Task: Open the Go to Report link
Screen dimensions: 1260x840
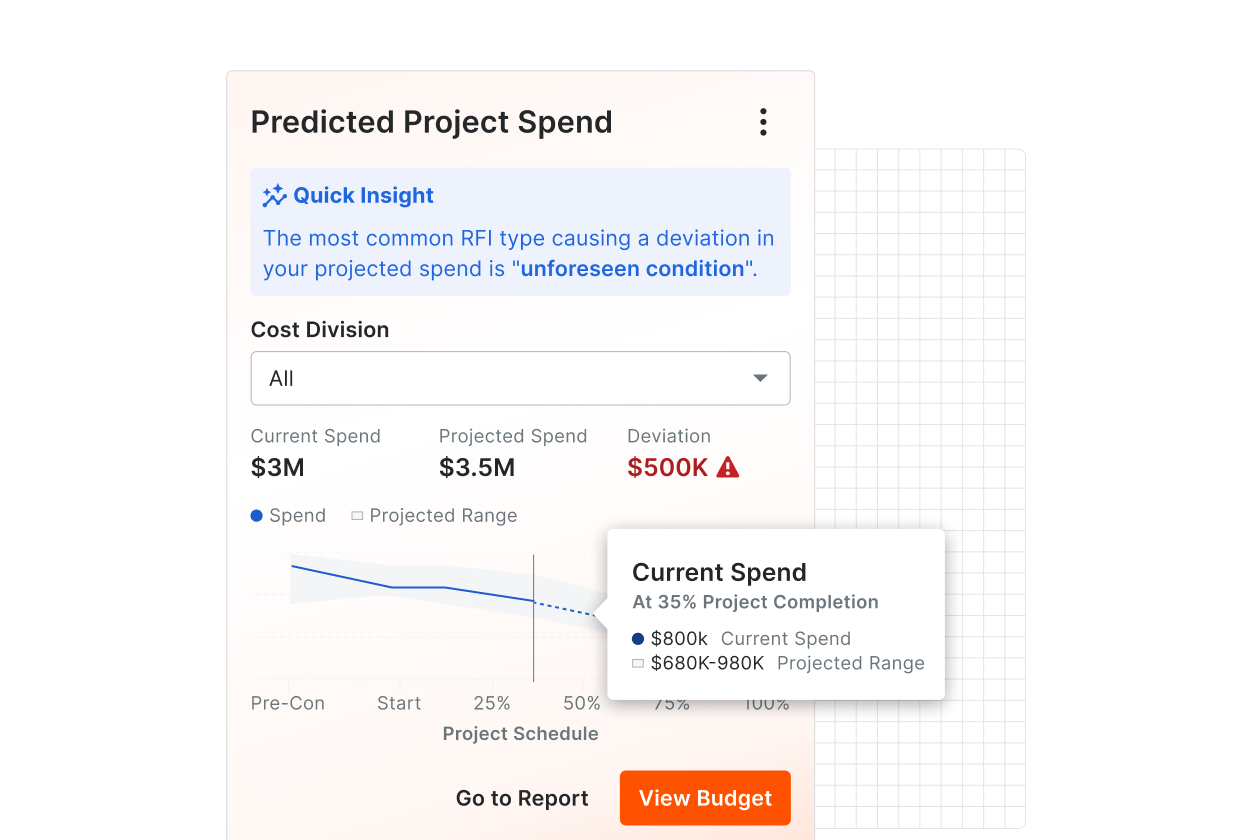Action: click(521, 797)
